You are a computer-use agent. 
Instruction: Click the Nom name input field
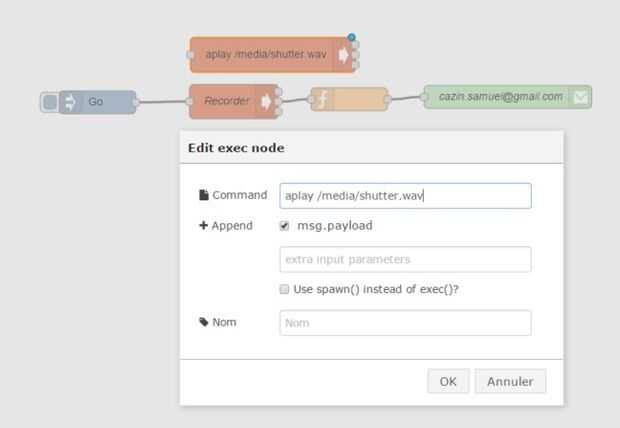405,323
